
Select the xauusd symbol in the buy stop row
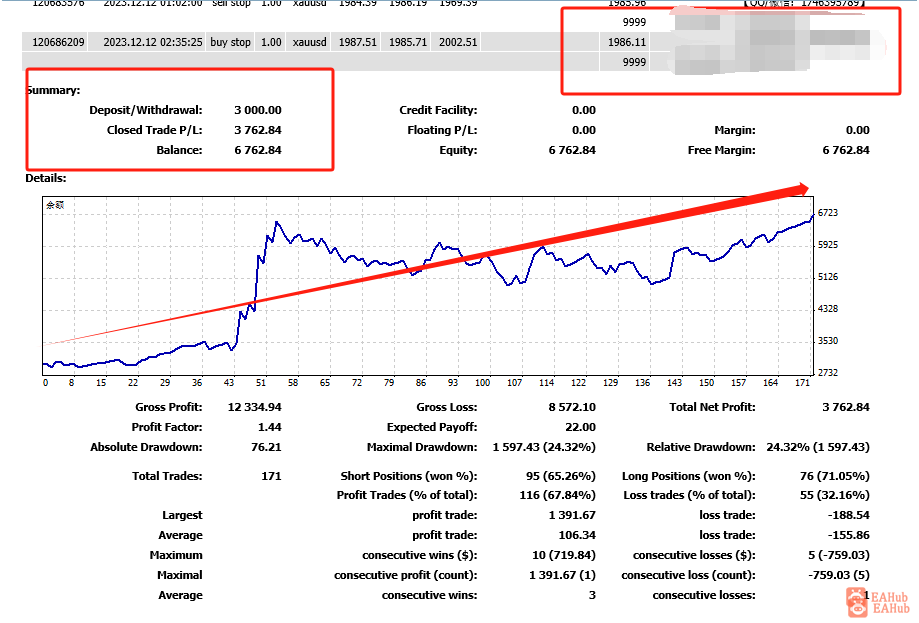pos(309,42)
